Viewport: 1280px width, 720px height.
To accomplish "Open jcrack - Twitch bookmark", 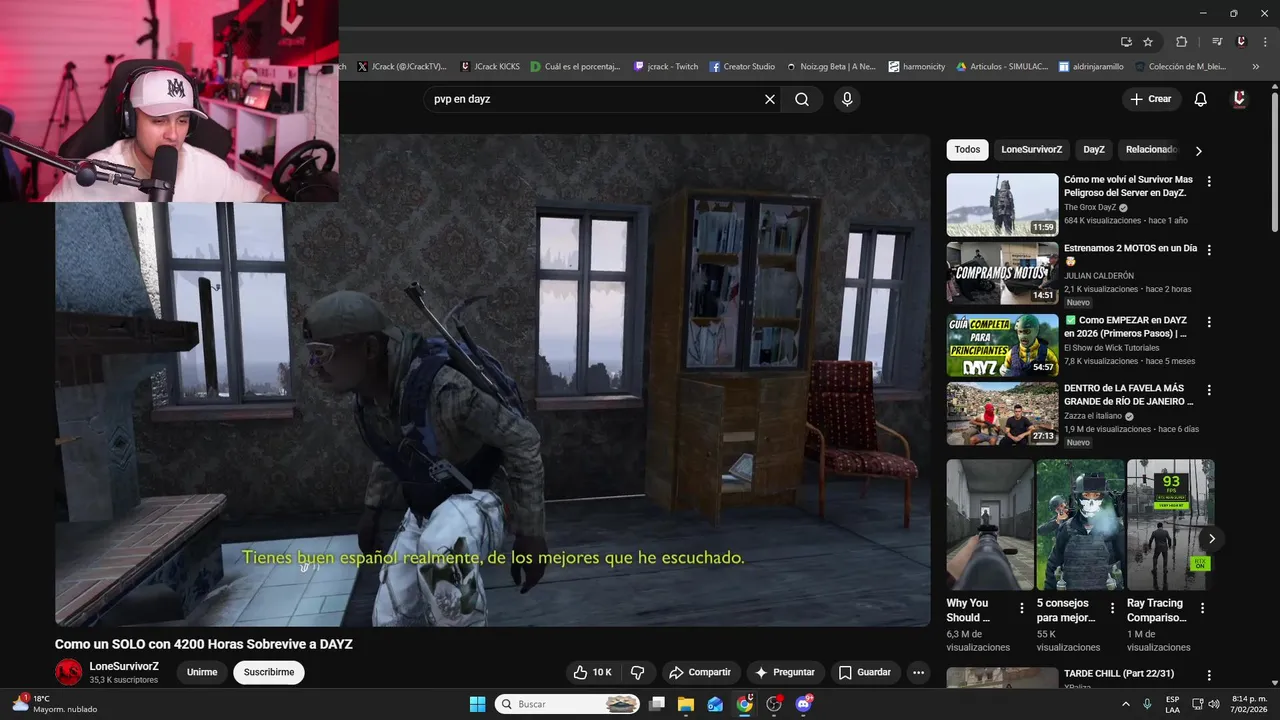I will point(666,67).
